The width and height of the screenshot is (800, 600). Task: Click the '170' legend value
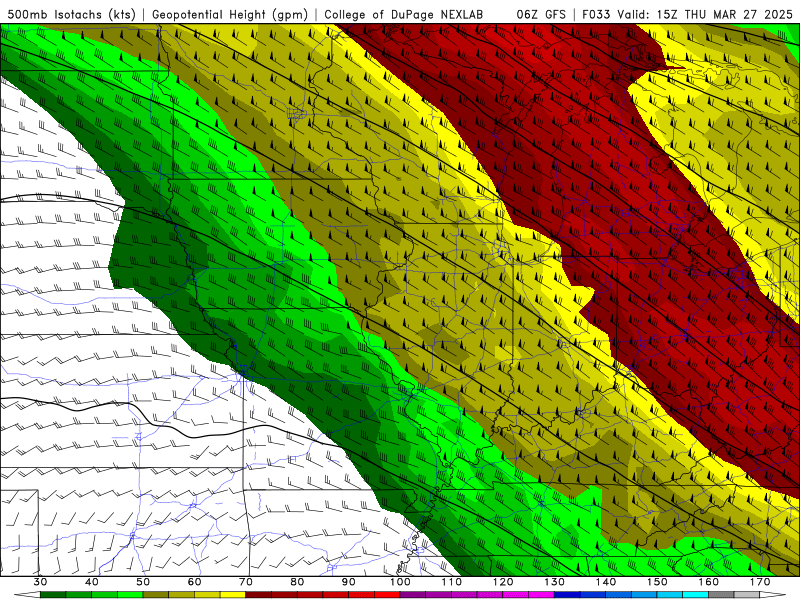pos(760,582)
